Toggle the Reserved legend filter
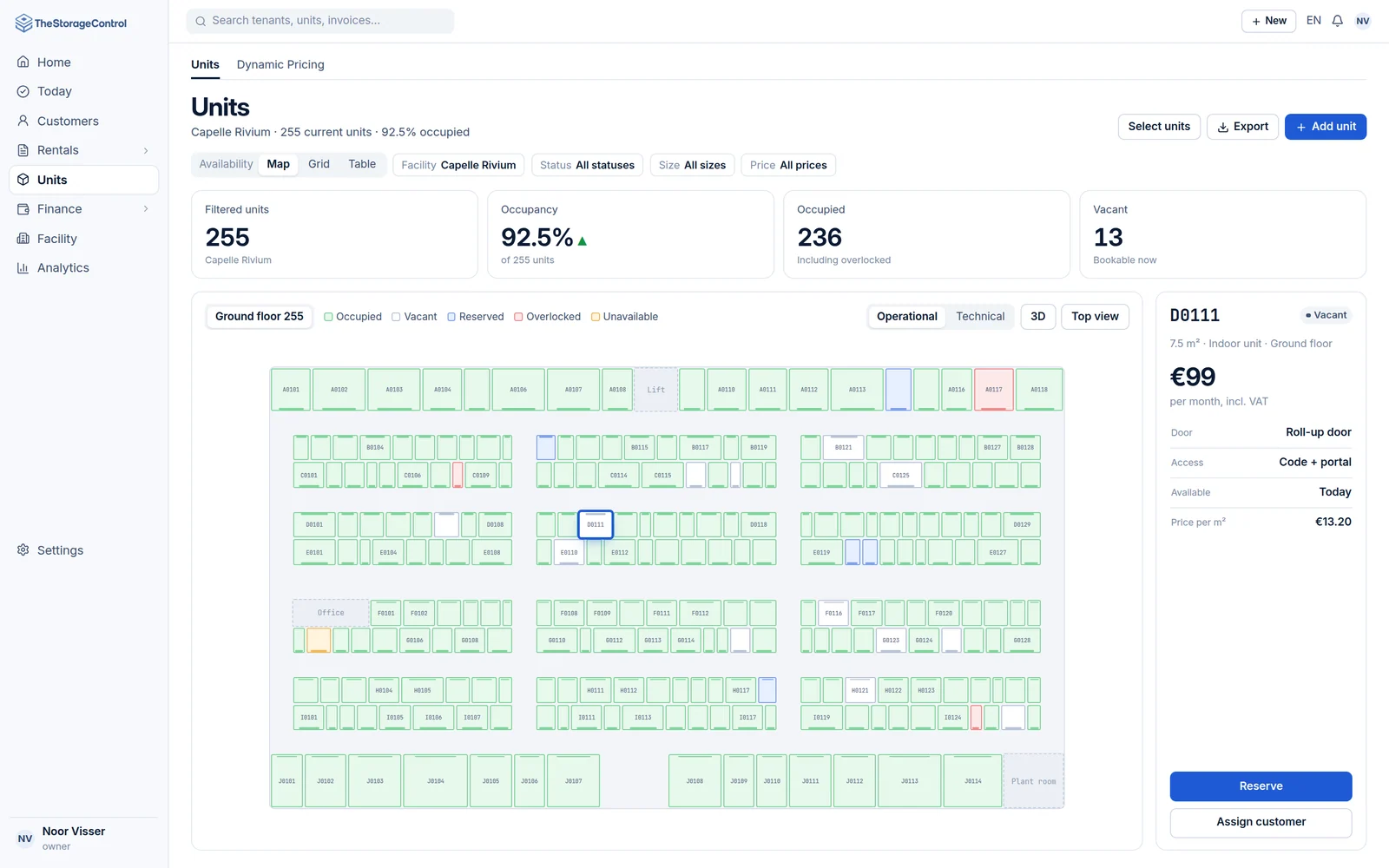Viewport: 1389px width, 868px height. click(x=476, y=317)
